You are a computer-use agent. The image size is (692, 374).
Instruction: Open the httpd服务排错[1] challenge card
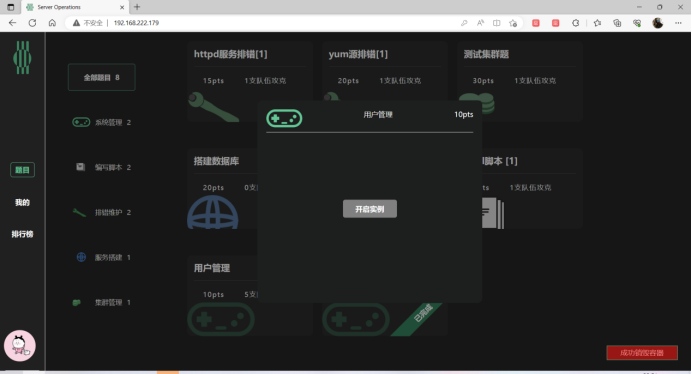250,82
